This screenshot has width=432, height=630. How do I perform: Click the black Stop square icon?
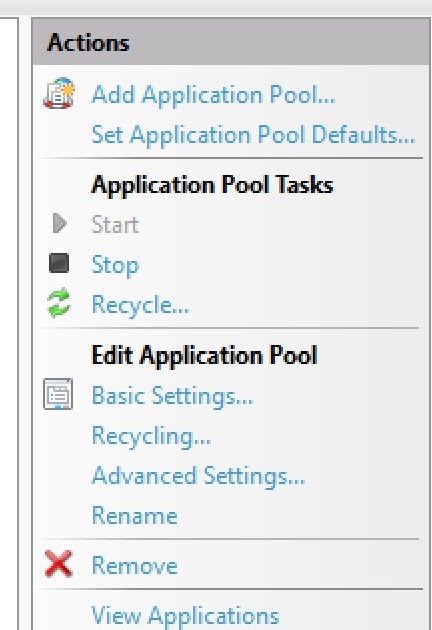(59, 263)
